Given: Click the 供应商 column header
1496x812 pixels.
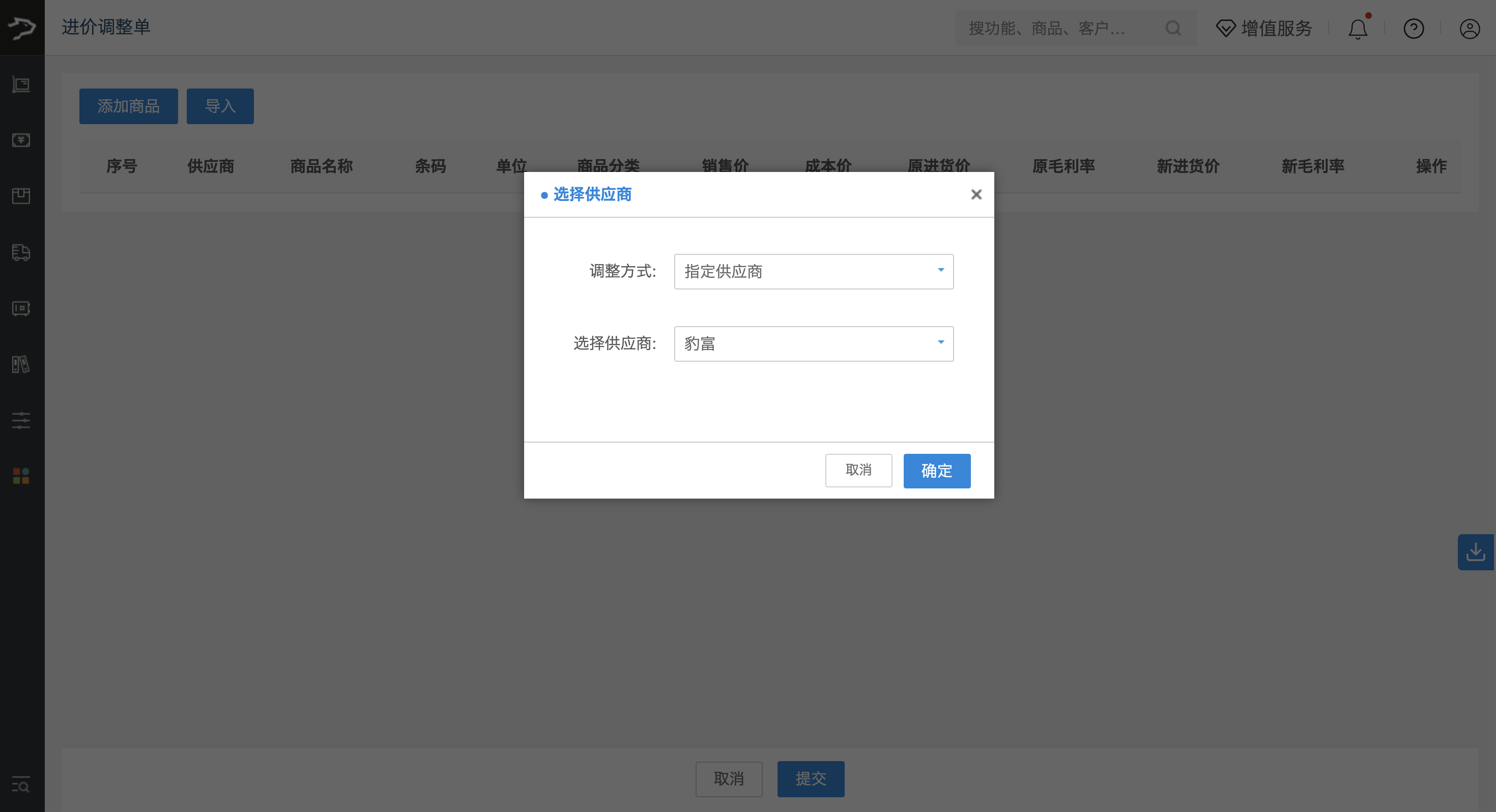Looking at the screenshot, I should 210,166.
